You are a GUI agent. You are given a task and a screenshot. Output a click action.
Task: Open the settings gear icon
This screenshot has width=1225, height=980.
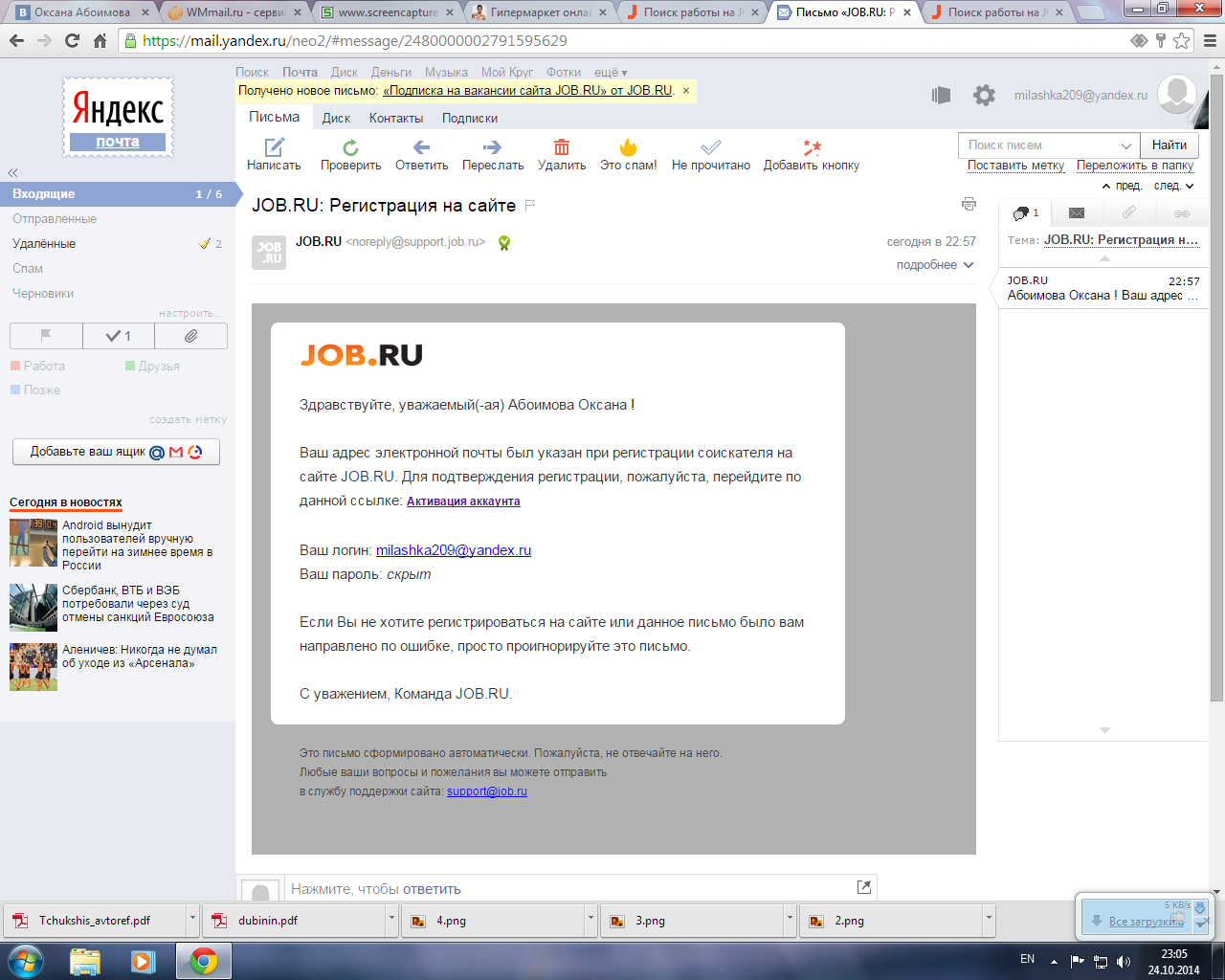click(x=984, y=95)
